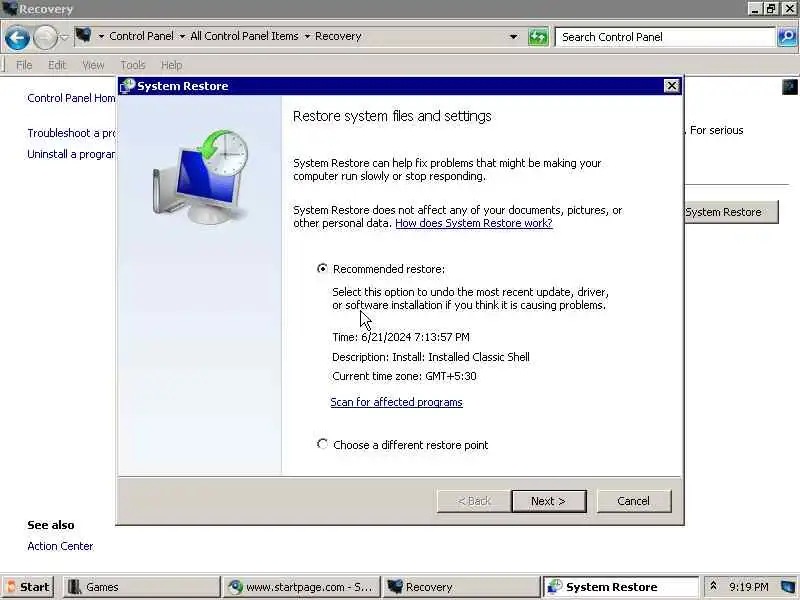The height and width of the screenshot is (600, 800).
Task: Select Recommended restore radio button
Action: point(322,268)
